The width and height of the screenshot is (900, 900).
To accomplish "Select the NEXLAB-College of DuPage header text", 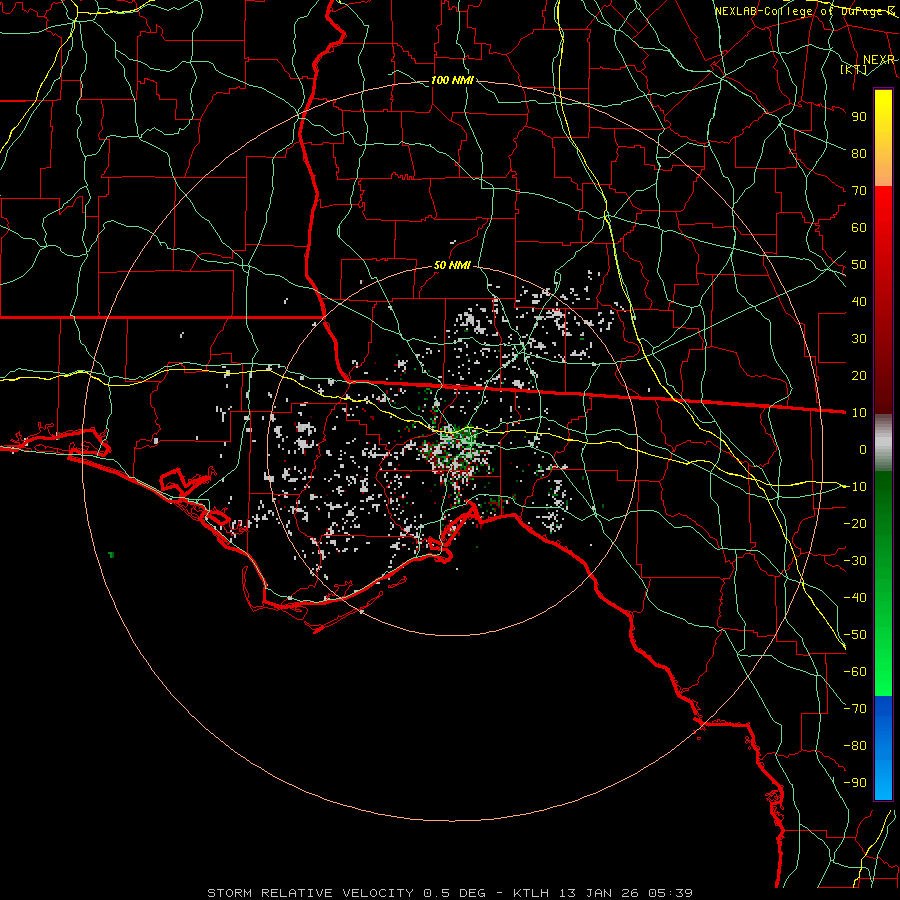I will coord(804,11).
